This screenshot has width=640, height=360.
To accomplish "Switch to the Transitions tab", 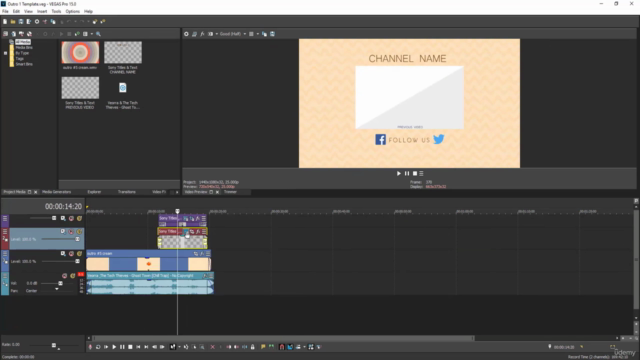I will click(x=127, y=192).
